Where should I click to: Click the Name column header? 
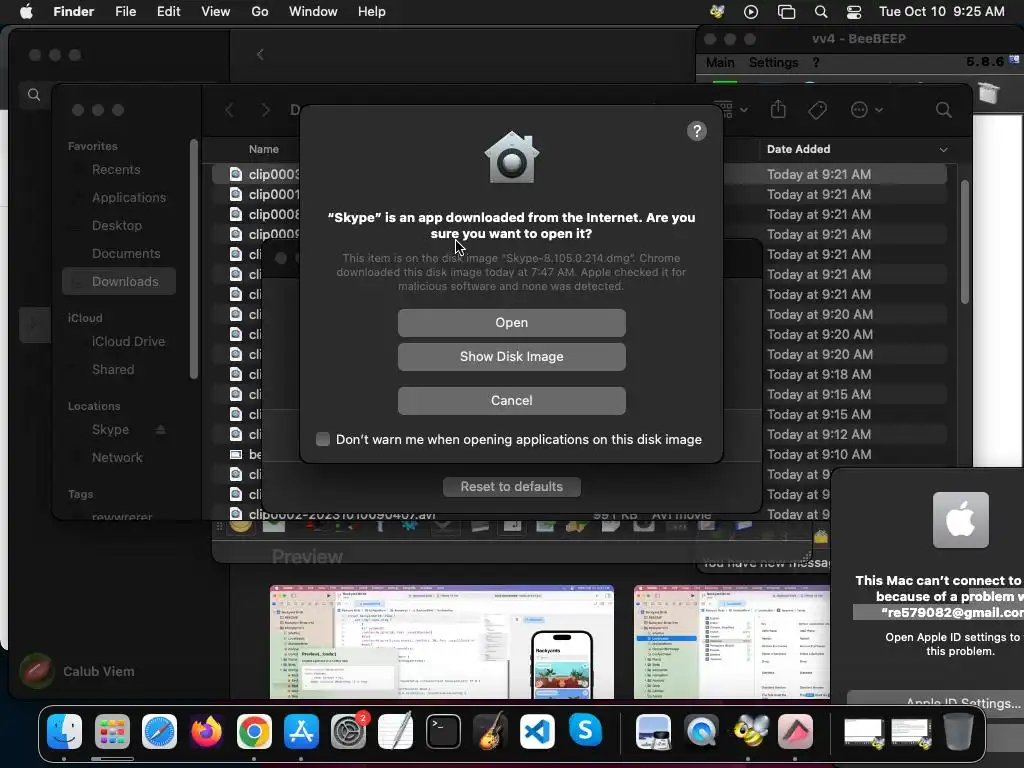(x=263, y=149)
